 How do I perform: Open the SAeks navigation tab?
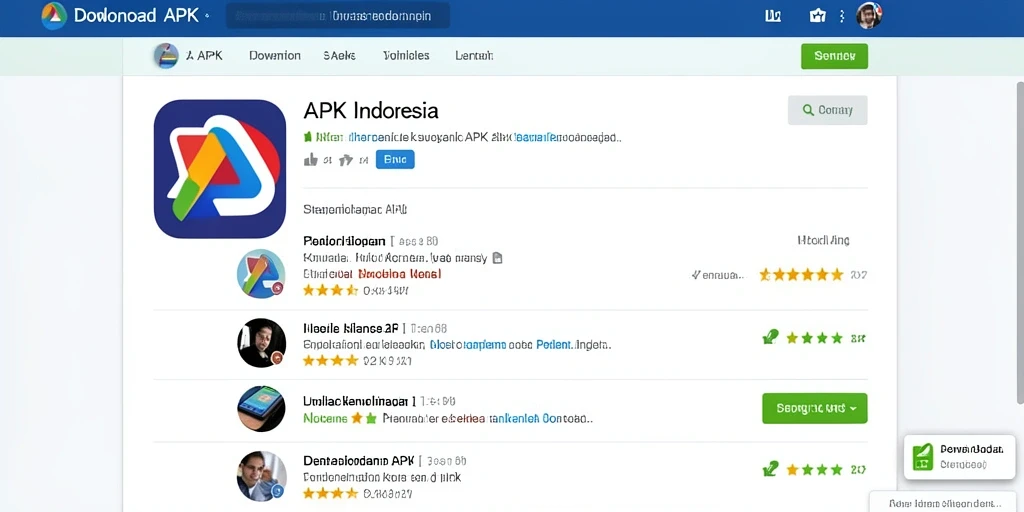pos(339,56)
